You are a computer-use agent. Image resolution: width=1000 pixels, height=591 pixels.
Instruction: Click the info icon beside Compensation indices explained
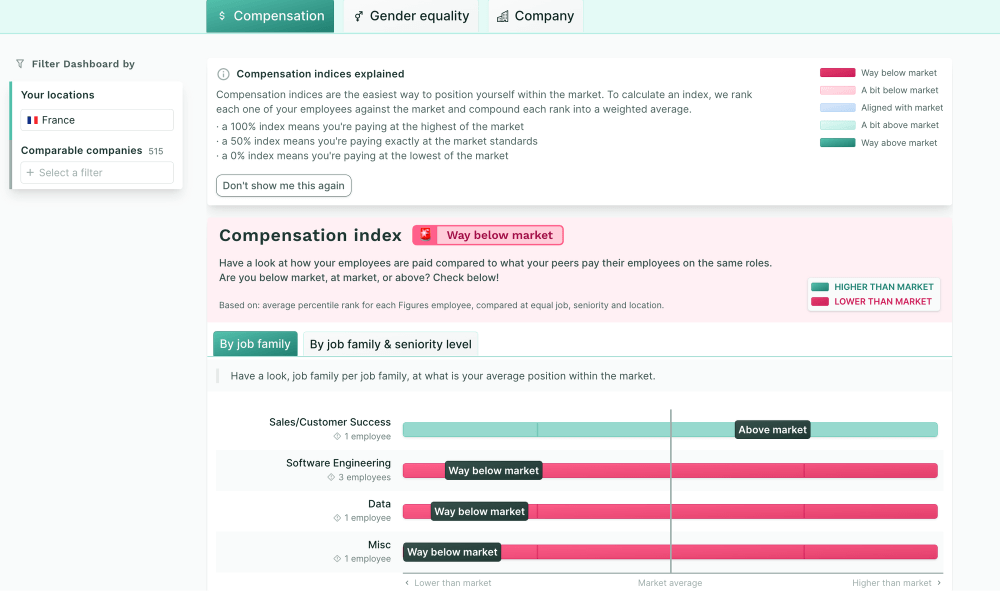(x=224, y=74)
